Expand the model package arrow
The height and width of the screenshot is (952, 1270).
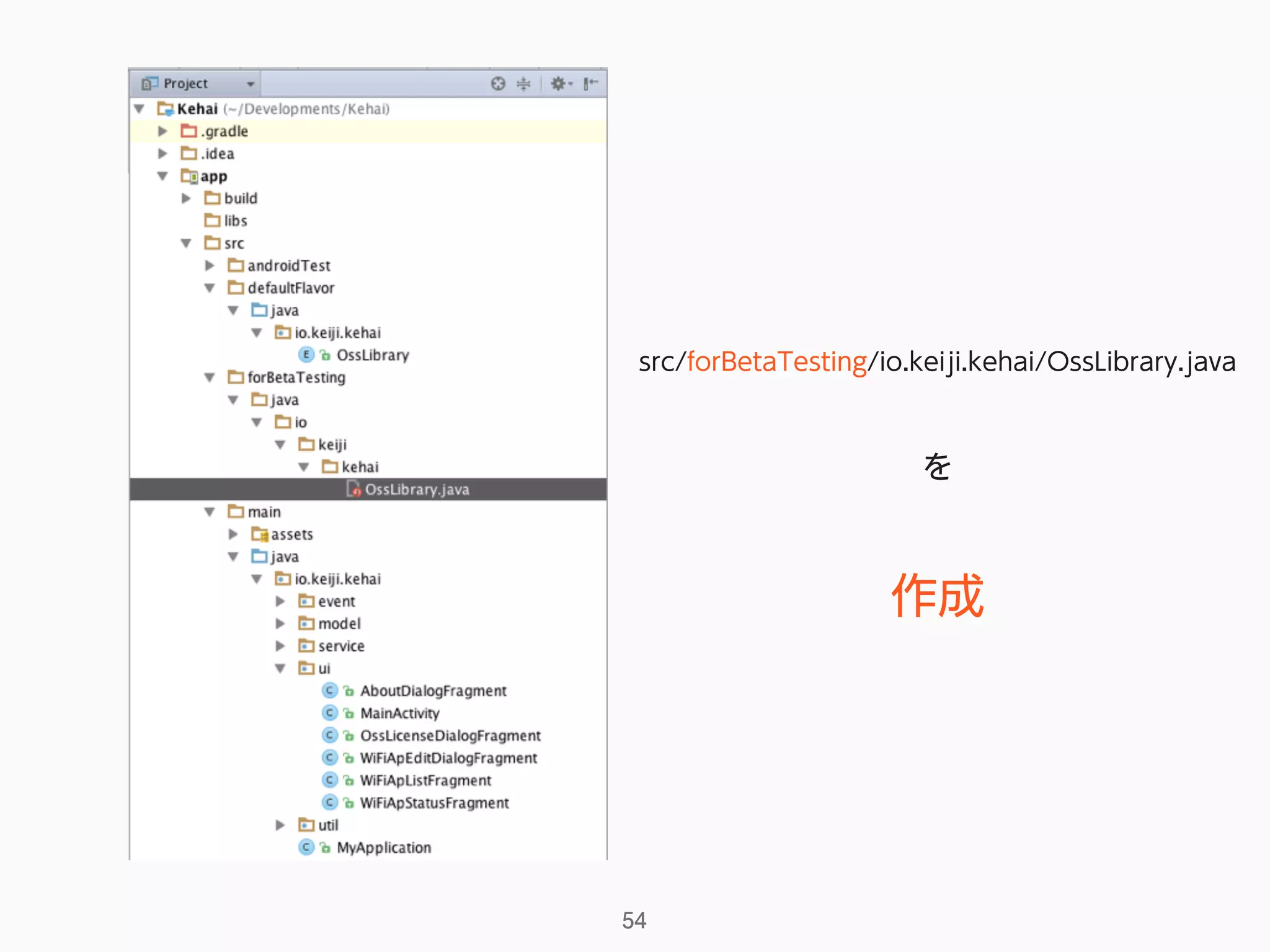point(281,624)
